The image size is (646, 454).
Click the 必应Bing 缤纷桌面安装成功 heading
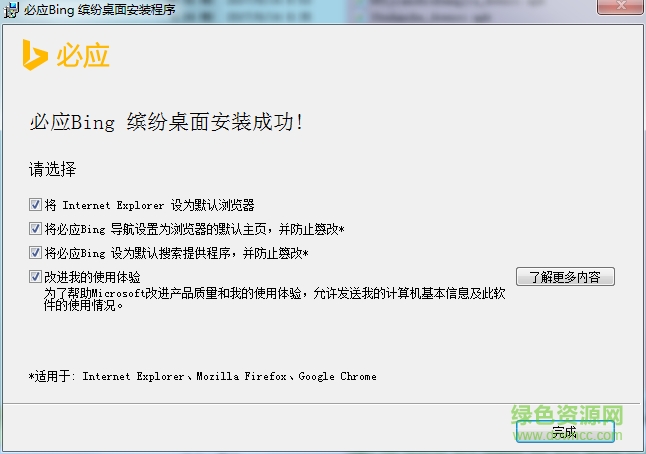pyautogui.click(x=166, y=122)
